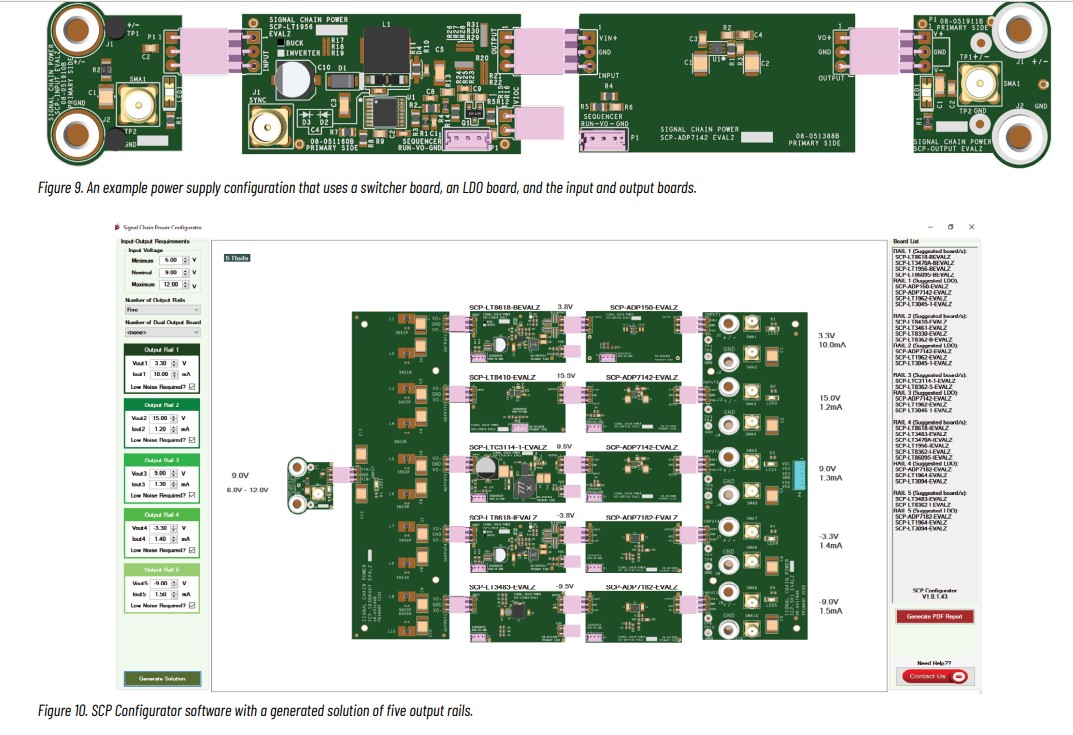Click the Signal Chain Power Configurator title icon

118,227
